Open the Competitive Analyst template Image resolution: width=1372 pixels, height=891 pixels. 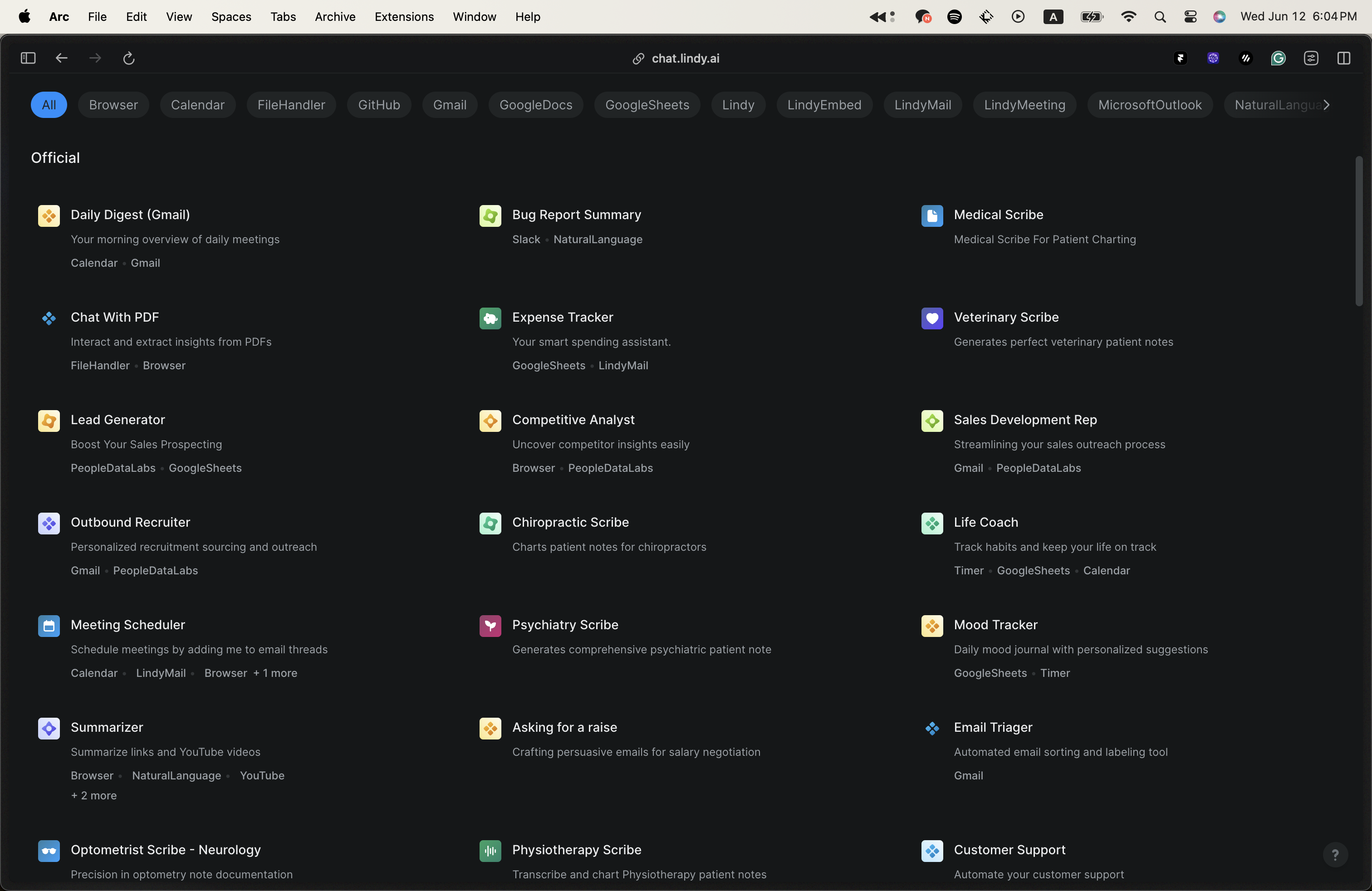(x=573, y=420)
